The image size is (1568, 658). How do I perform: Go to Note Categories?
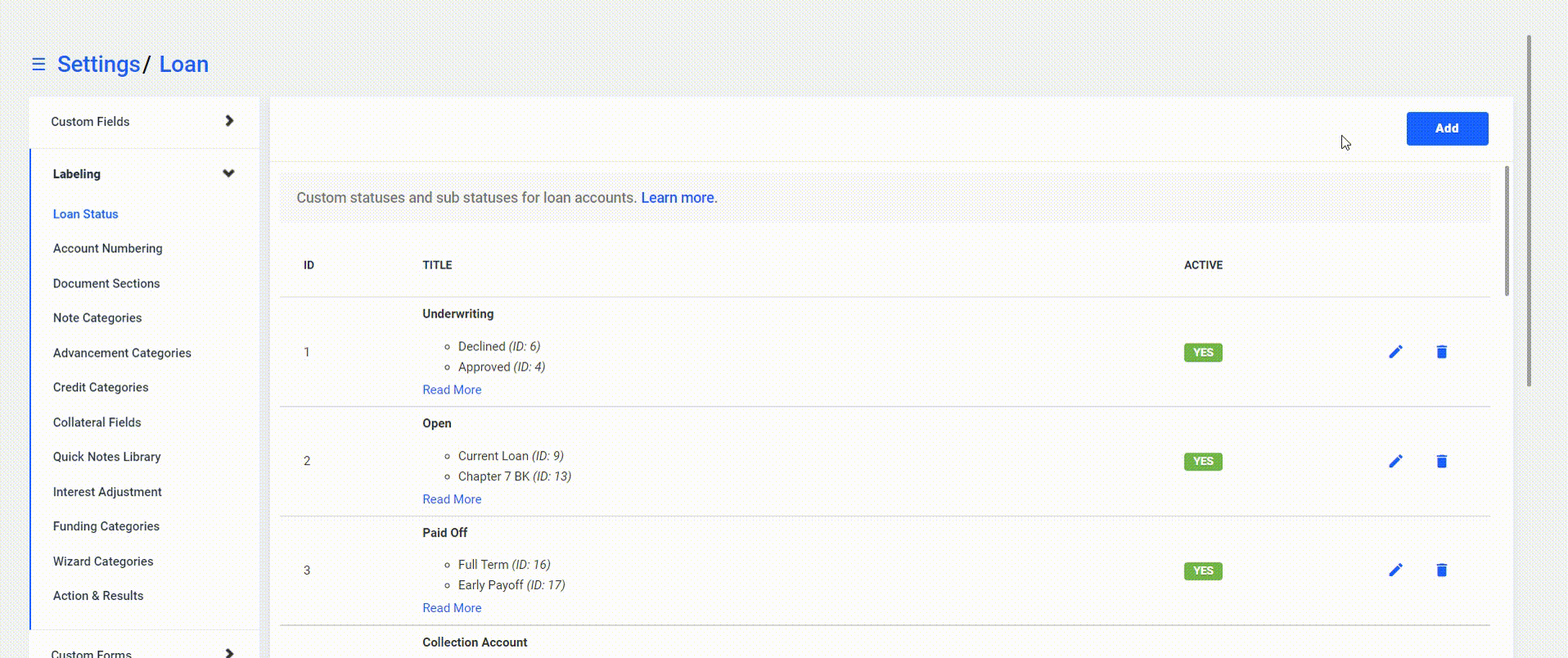97,318
